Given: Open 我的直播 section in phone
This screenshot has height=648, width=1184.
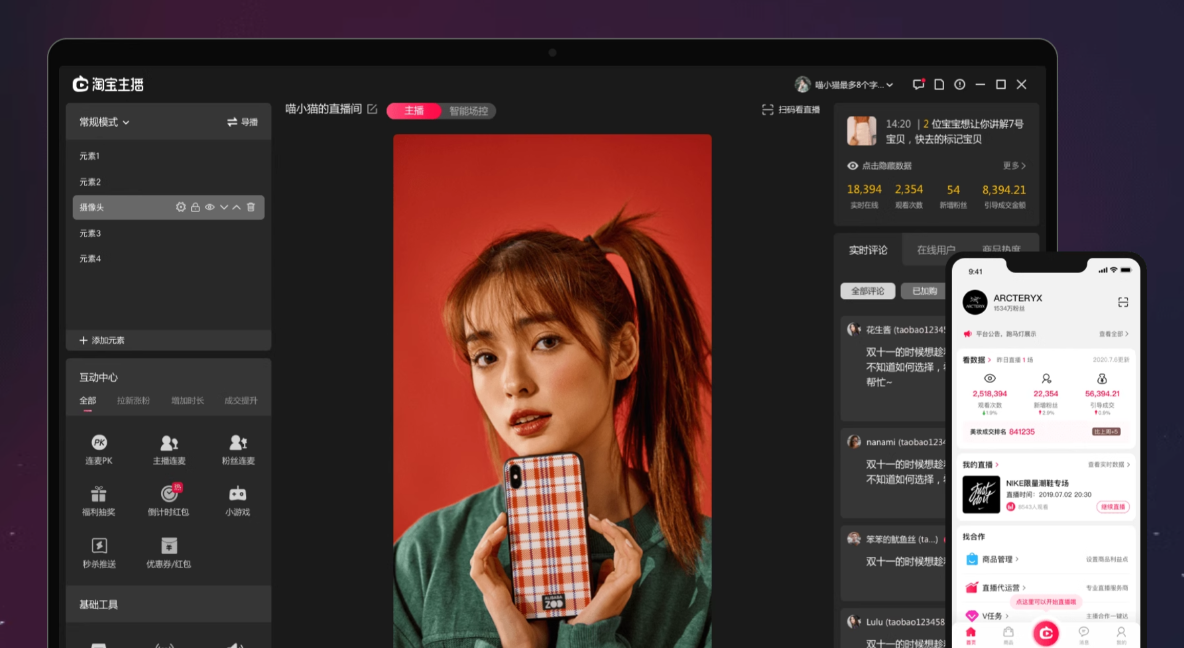Looking at the screenshot, I should pos(980,464).
